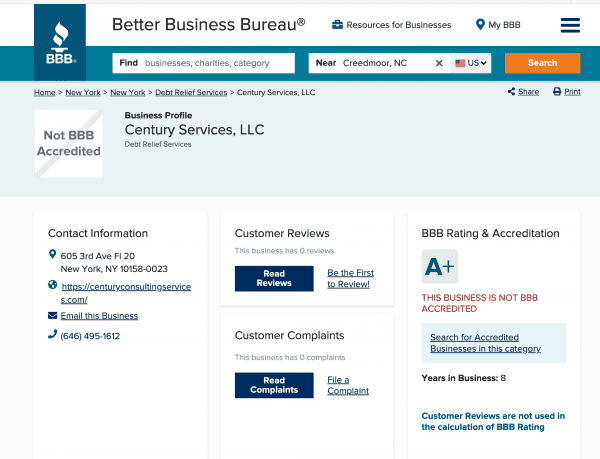
Task: Open Email this Business link
Action: 99,316
